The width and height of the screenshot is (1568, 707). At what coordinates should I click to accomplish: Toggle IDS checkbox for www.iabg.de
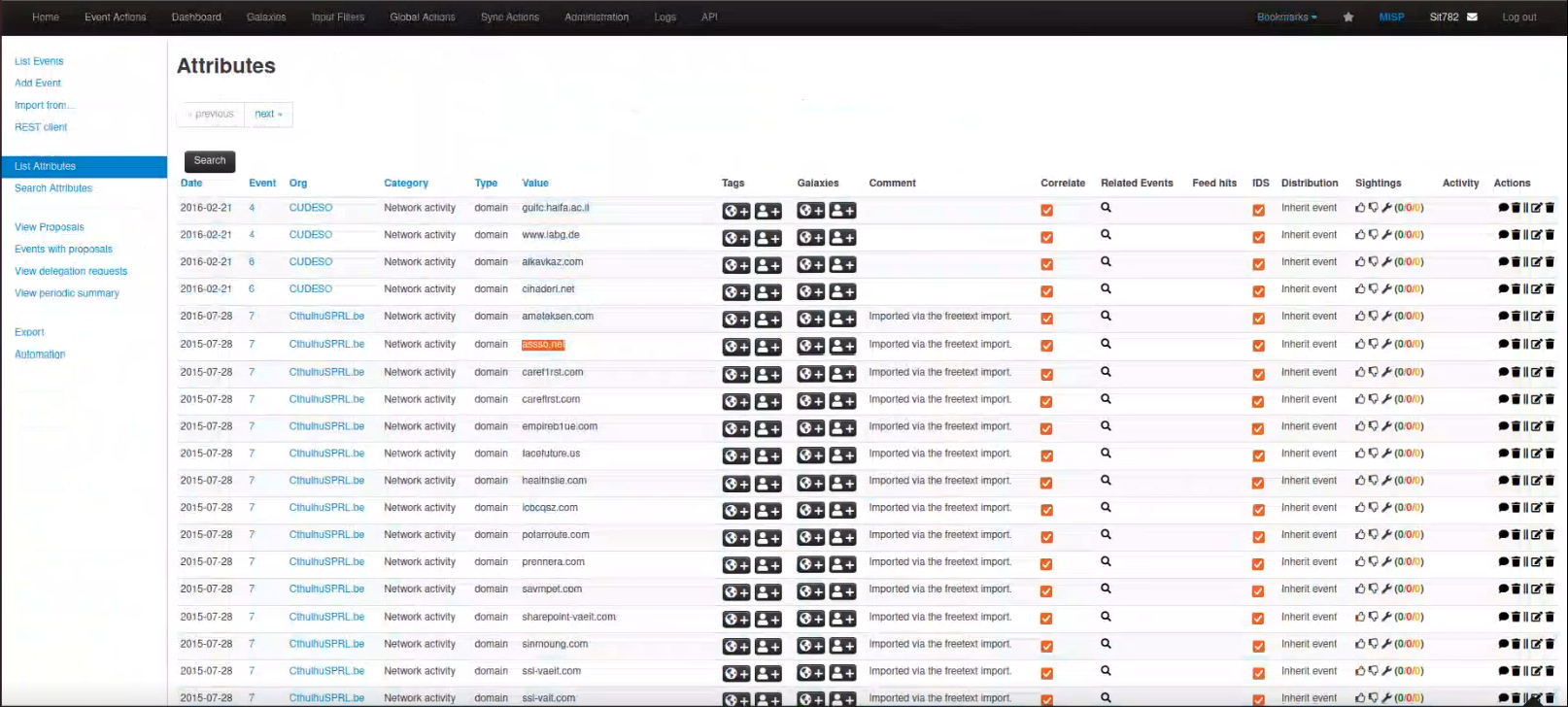coord(1258,237)
